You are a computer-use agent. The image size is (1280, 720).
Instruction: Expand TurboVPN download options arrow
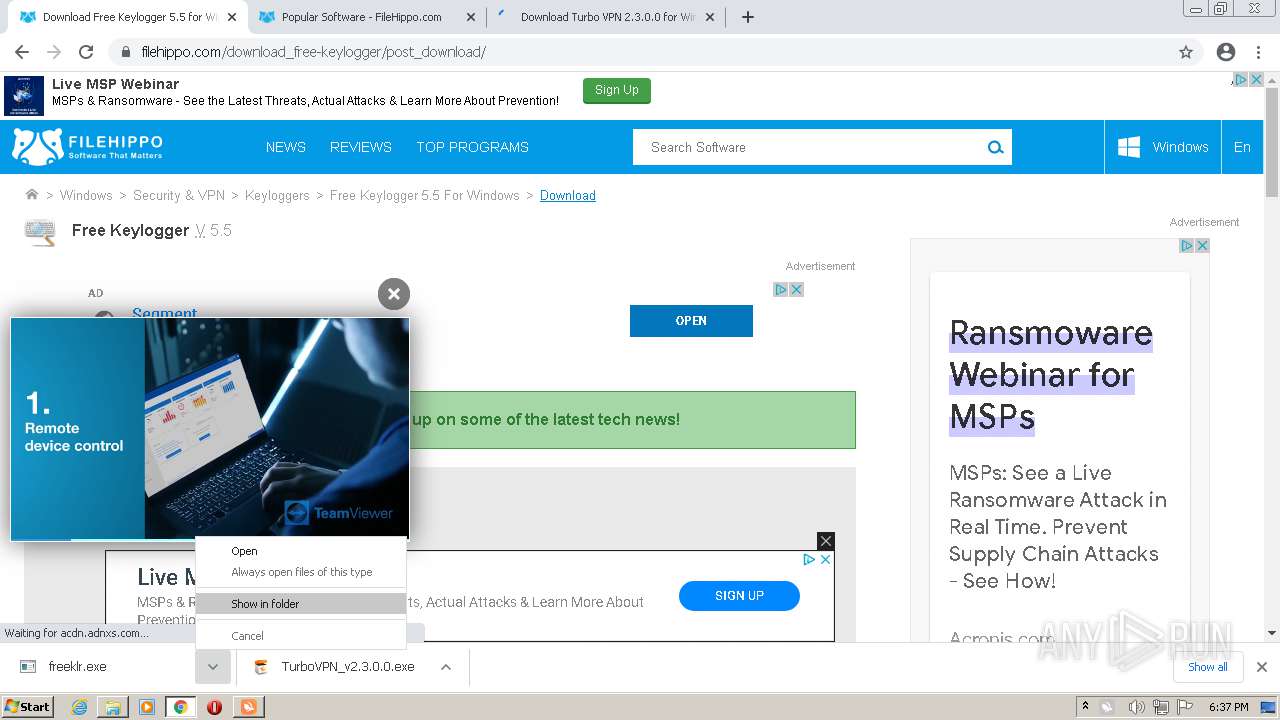(x=446, y=667)
